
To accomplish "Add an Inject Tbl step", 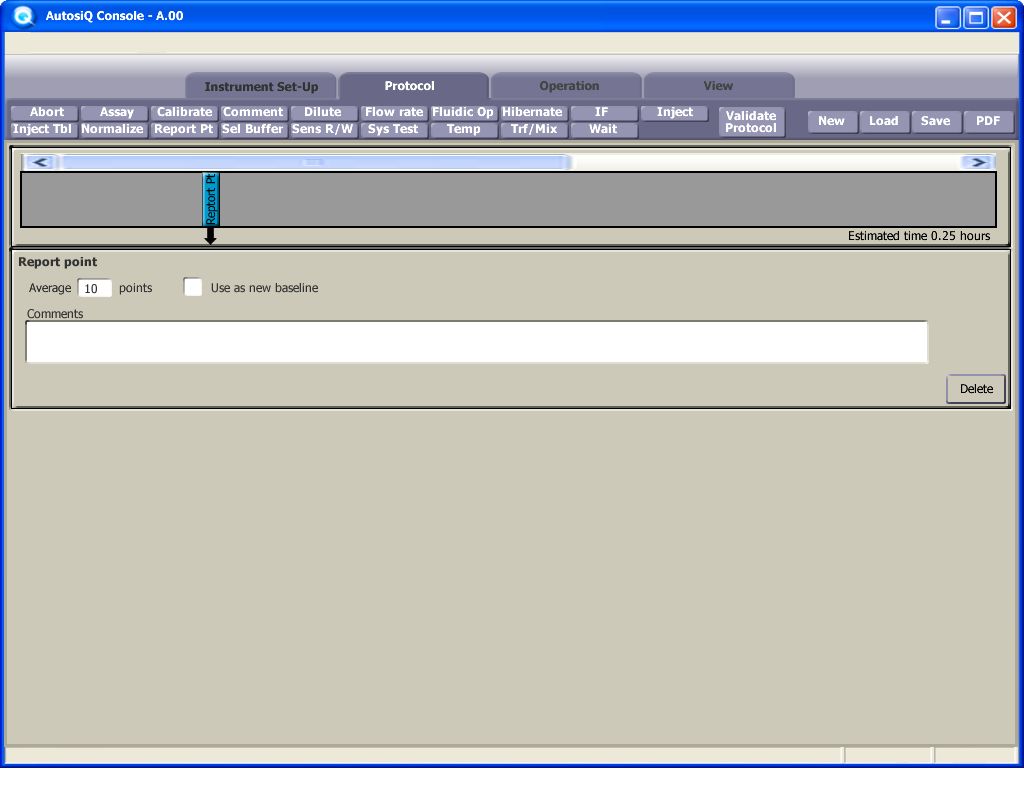I will tap(44, 129).
